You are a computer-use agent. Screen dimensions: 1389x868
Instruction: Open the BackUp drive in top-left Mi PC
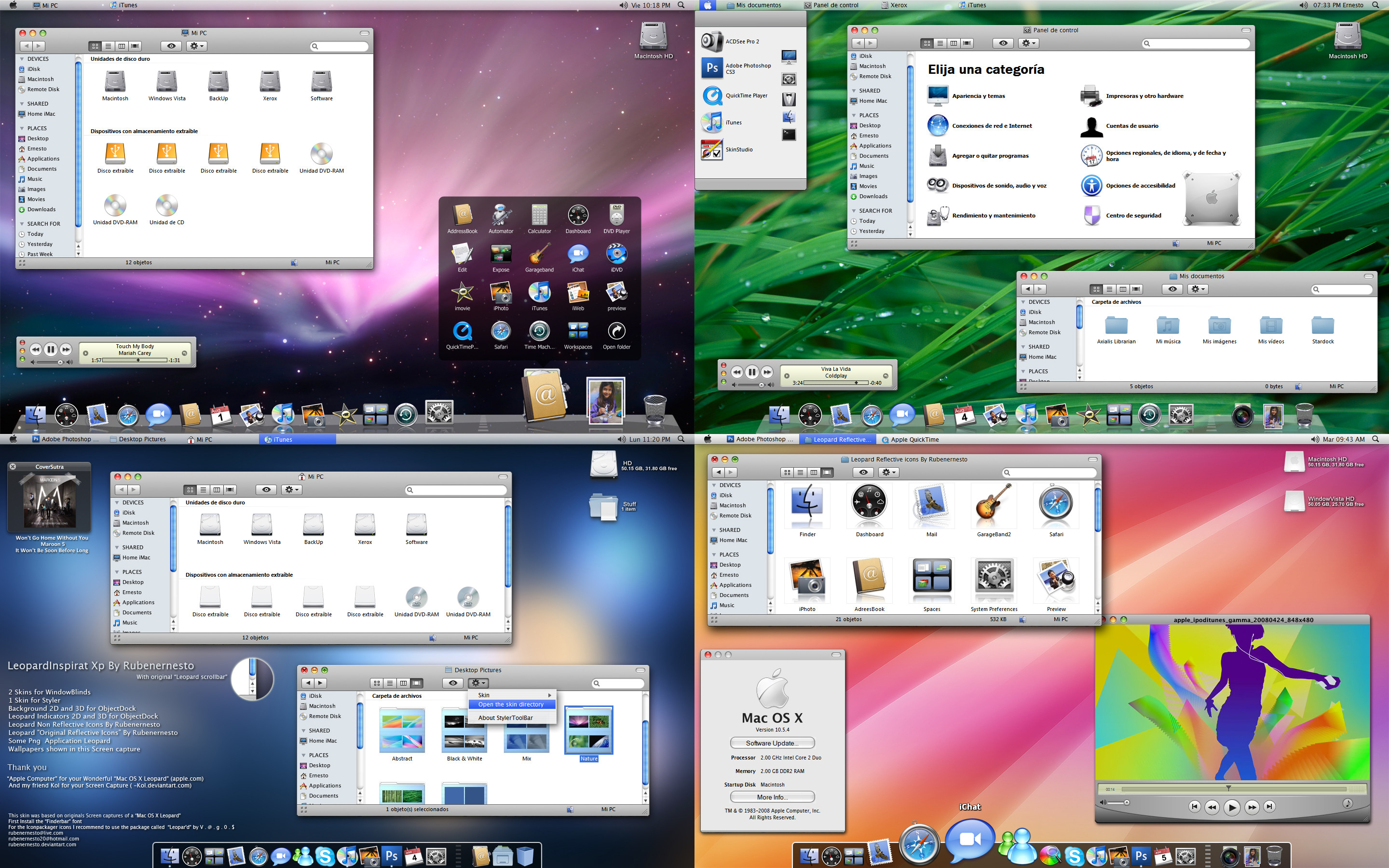click(x=218, y=82)
